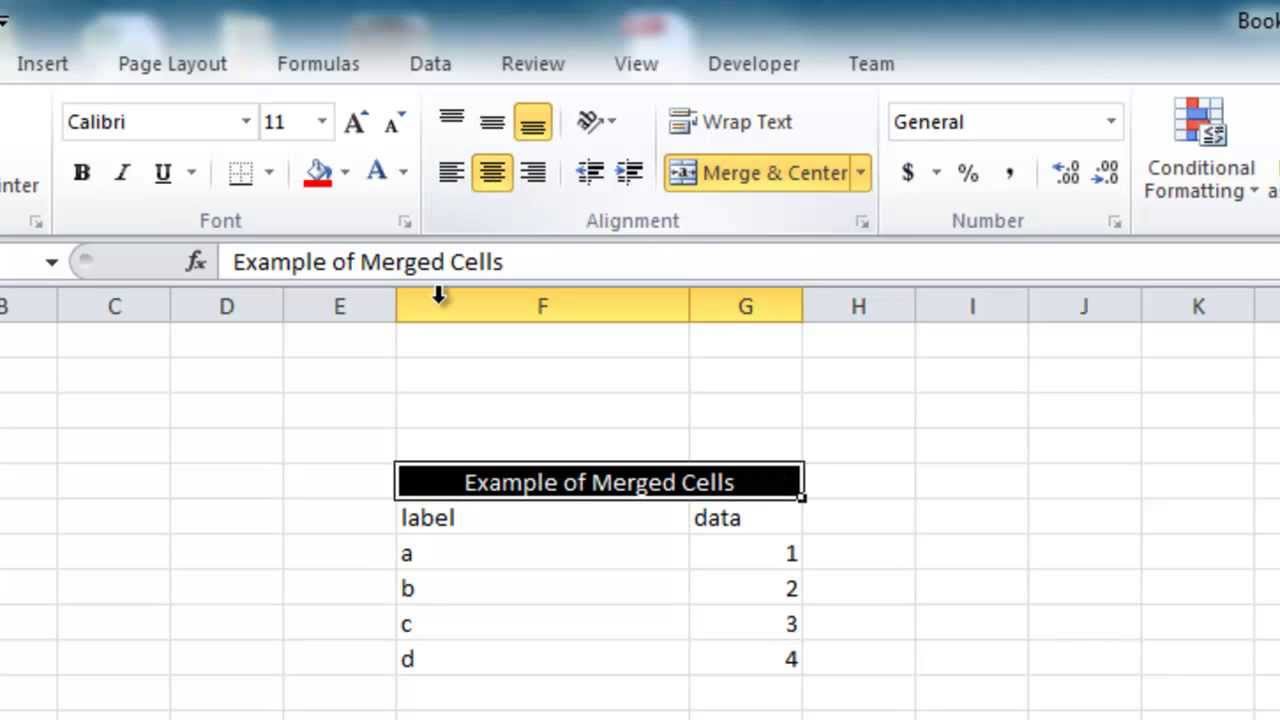Image resolution: width=1280 pixels, height=720 pixels.
Task: Switch to the Insert tab
Action: click(42, 63)
